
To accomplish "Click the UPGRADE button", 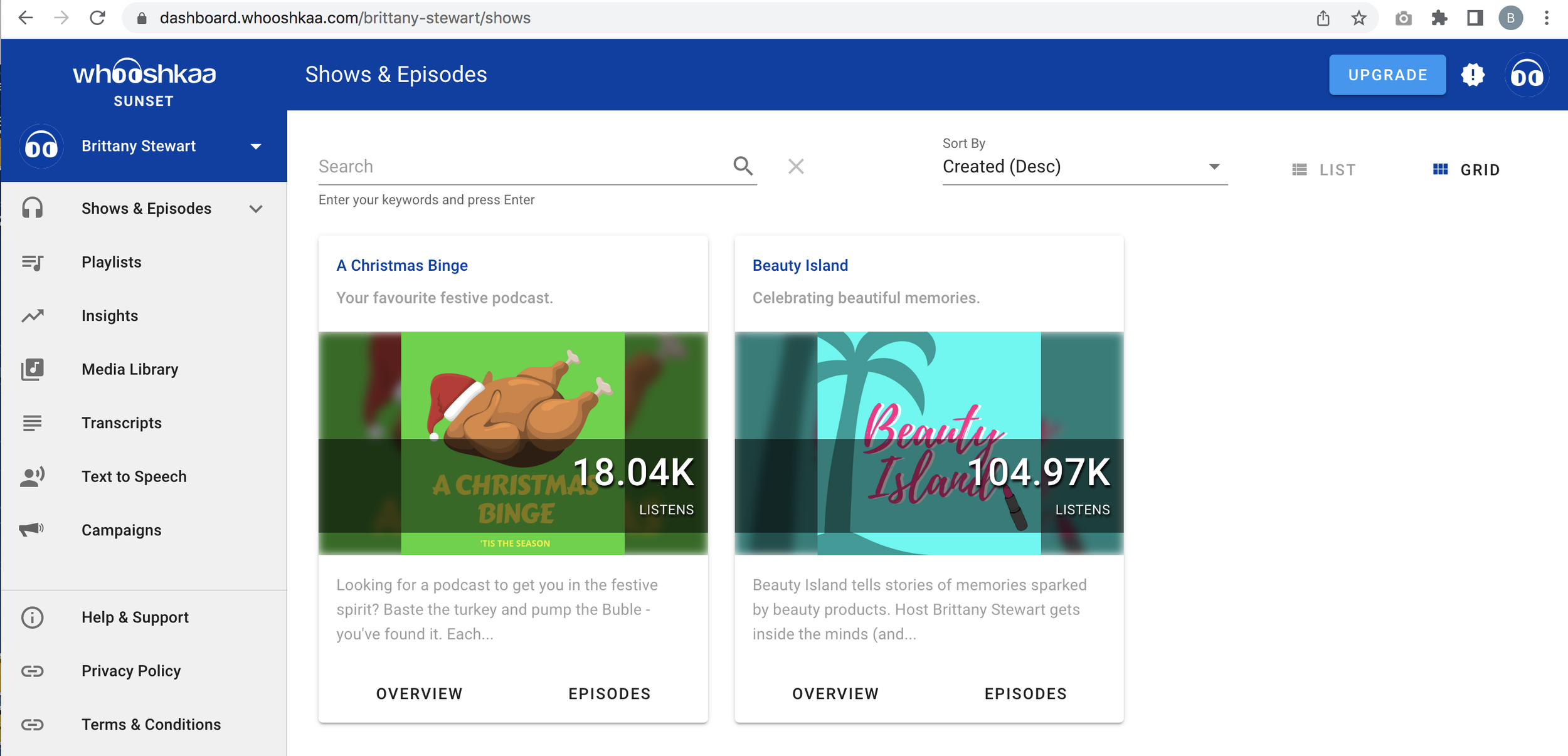I will pyautogui.click(x=1387, y=75).
